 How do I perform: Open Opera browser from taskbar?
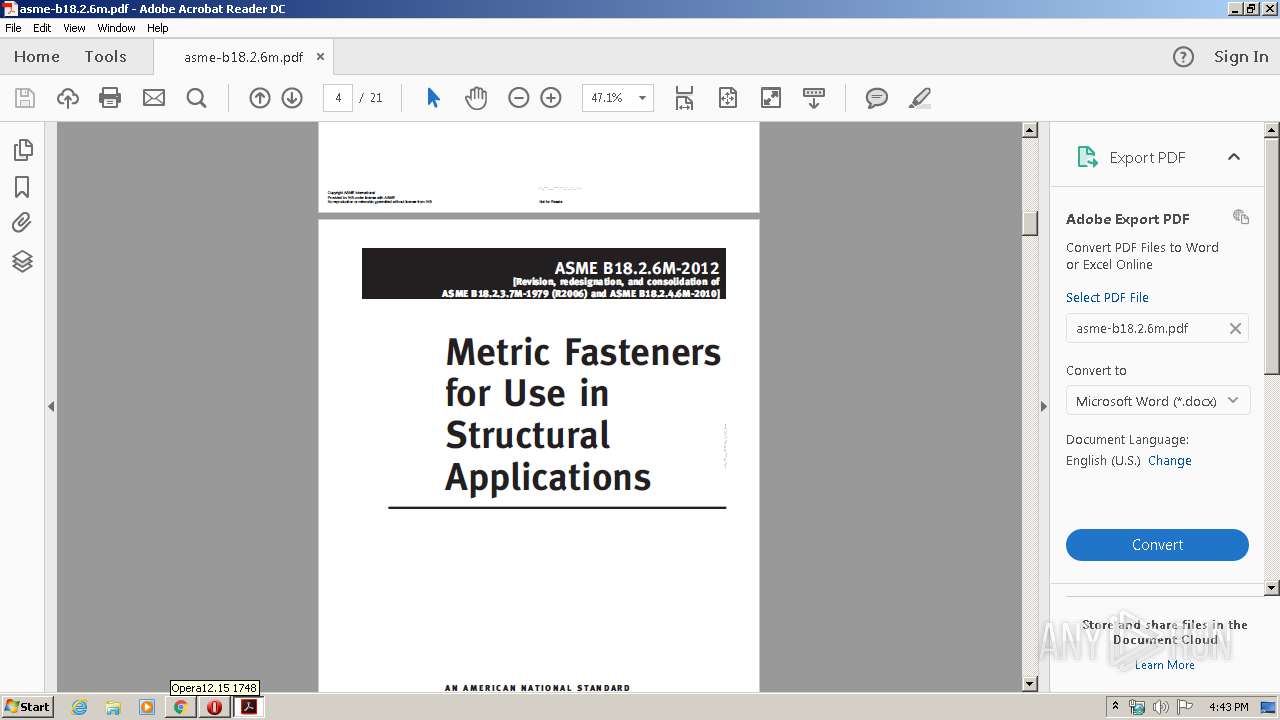point(214,707)
